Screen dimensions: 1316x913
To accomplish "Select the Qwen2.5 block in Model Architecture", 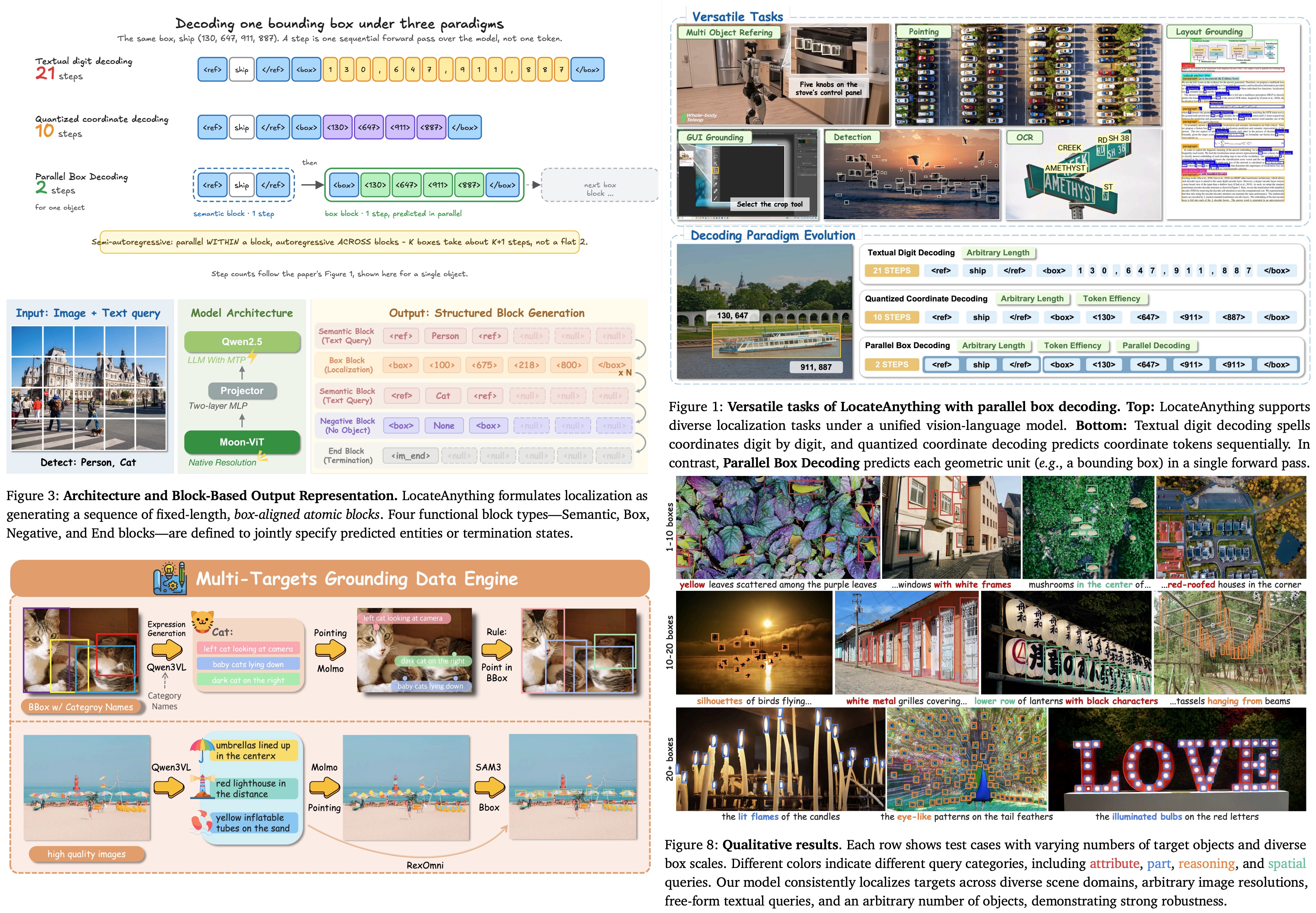I will 242,342.
